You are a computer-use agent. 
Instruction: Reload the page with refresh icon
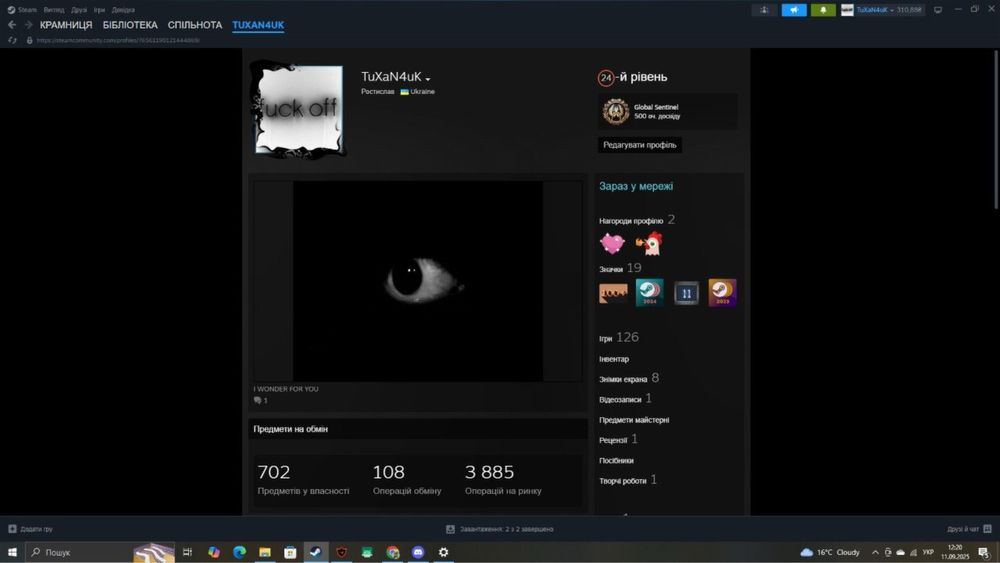pos(12,40)
